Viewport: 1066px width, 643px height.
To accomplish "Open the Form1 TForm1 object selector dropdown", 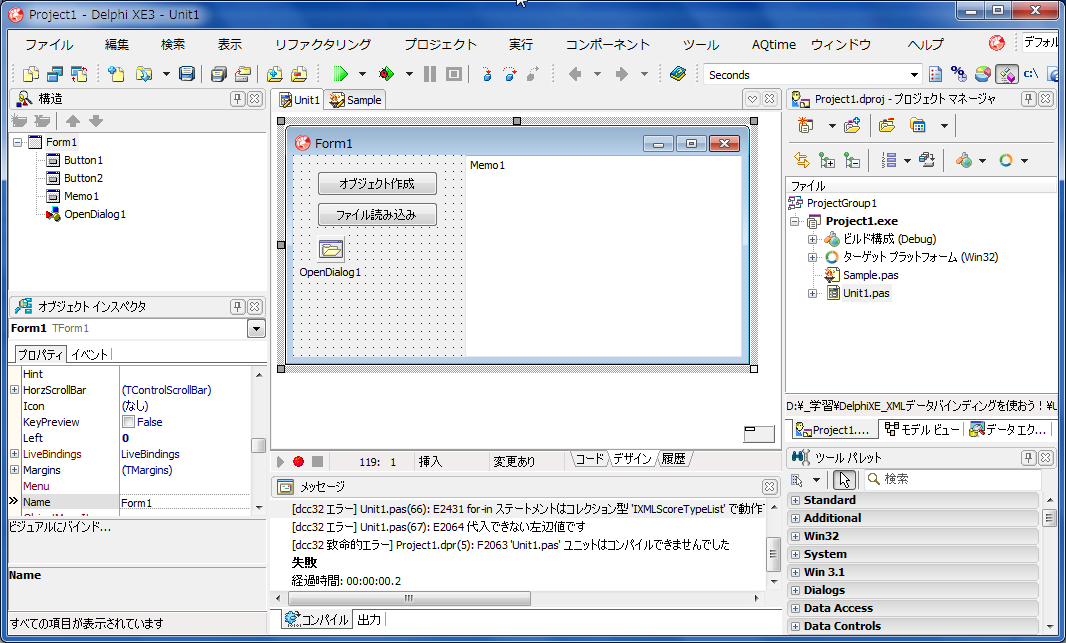I will coord(256,328).
